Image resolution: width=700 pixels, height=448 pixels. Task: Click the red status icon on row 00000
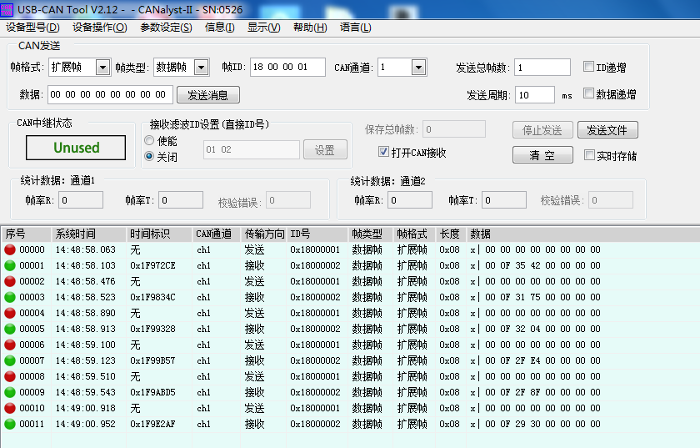click(x=10, y=250)
